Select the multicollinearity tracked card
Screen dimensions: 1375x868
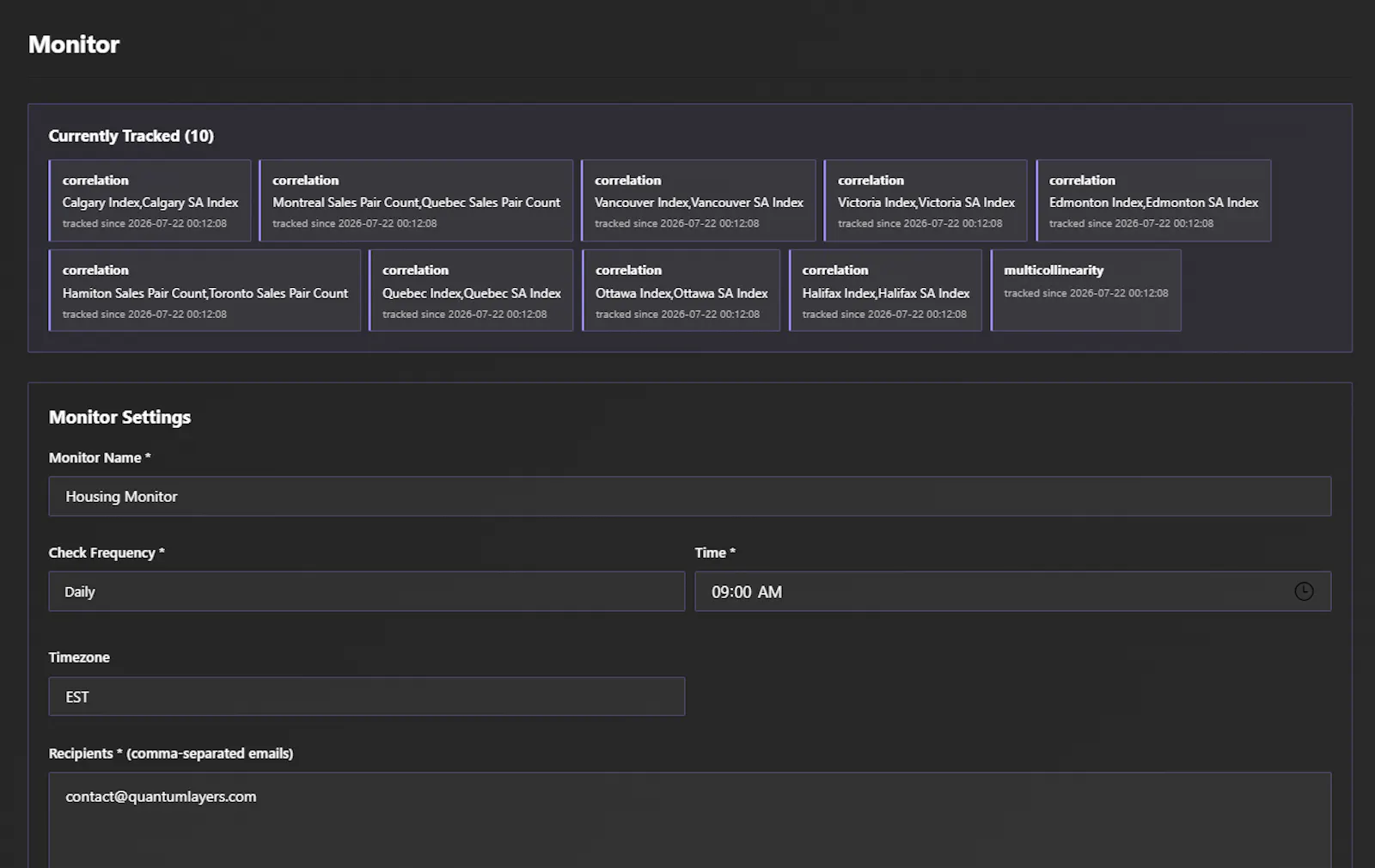pyautogui.click(x=1086, y=290)
